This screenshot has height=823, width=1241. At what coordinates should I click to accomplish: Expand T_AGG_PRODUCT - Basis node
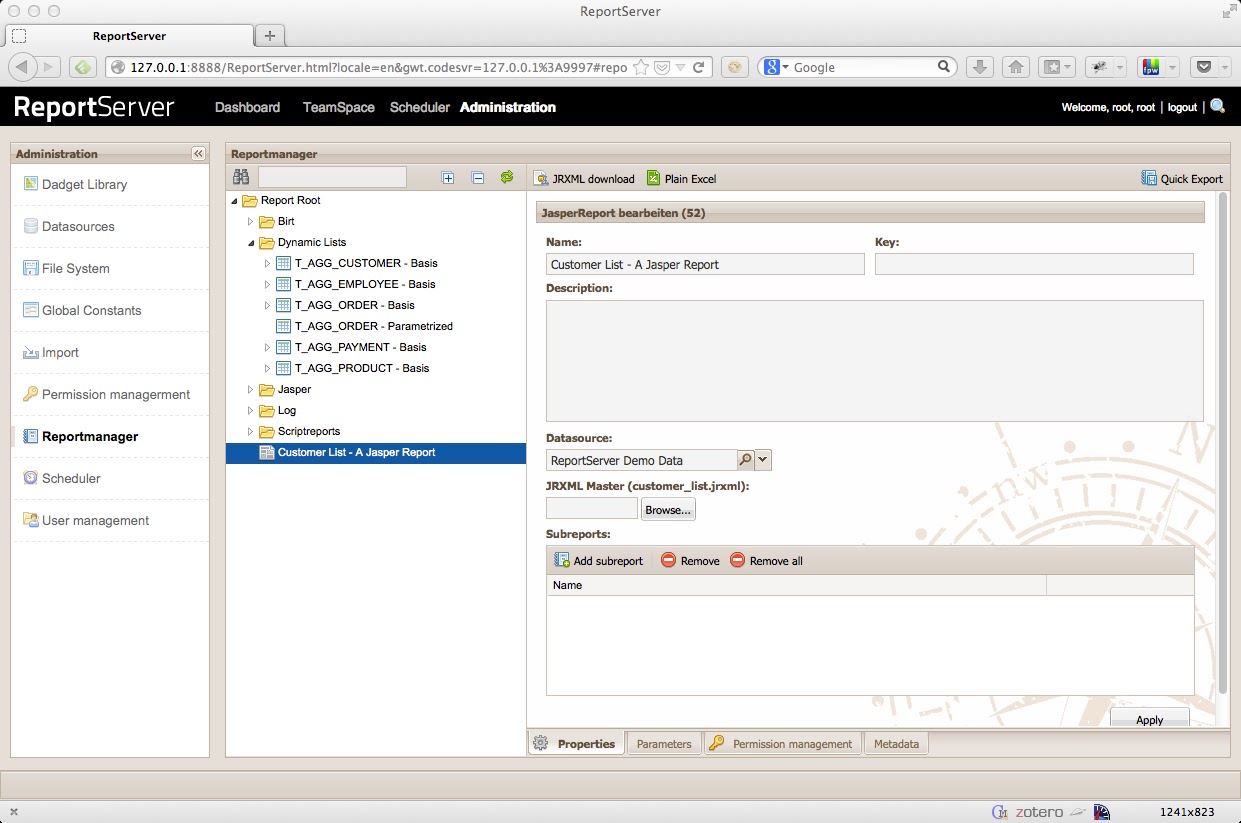point(267,369)
